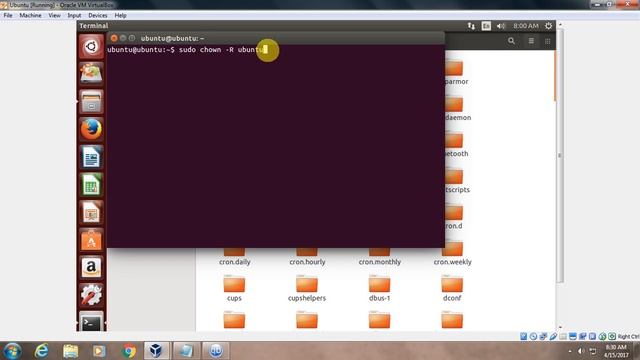Viewport: 640px width, 360px height.
Task: Open the Ubuntu Dash search launcher icon
Action: [91, 47]
